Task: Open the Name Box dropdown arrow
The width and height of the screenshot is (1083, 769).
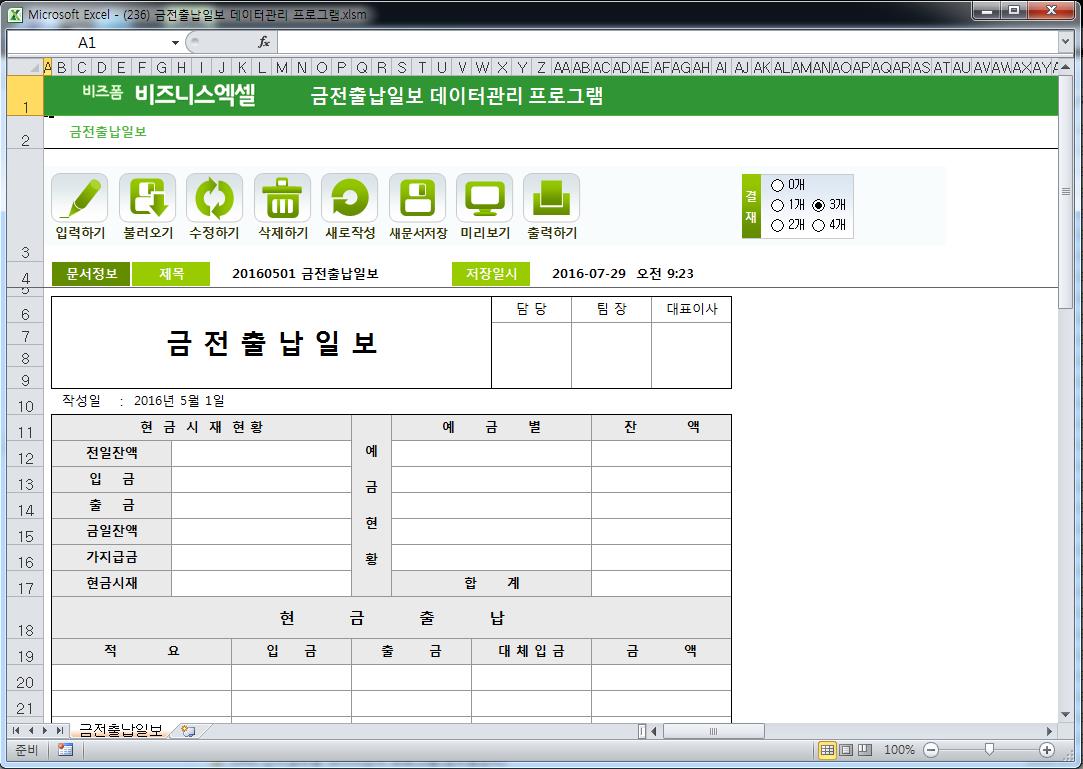Action: point(175,42)
